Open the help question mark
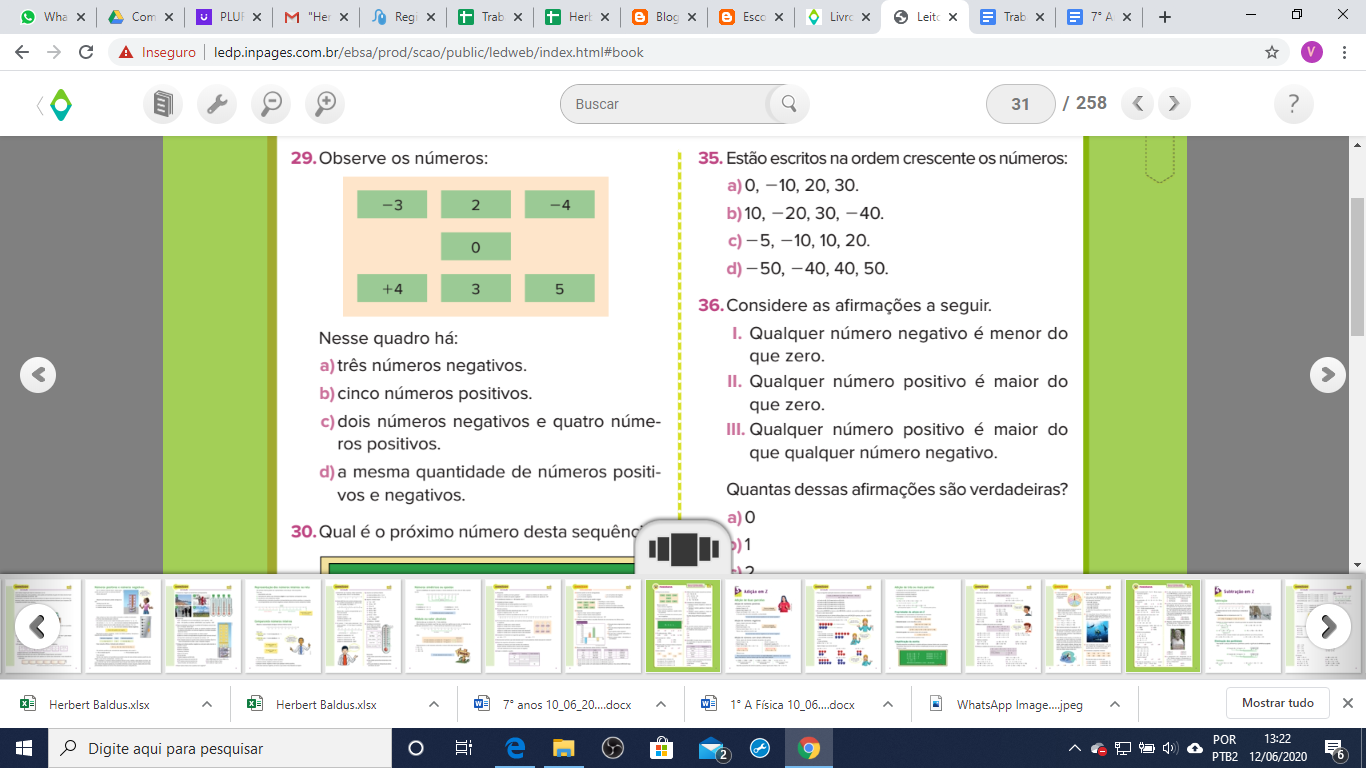The image size is (1366, 768). pos(1294,103)
